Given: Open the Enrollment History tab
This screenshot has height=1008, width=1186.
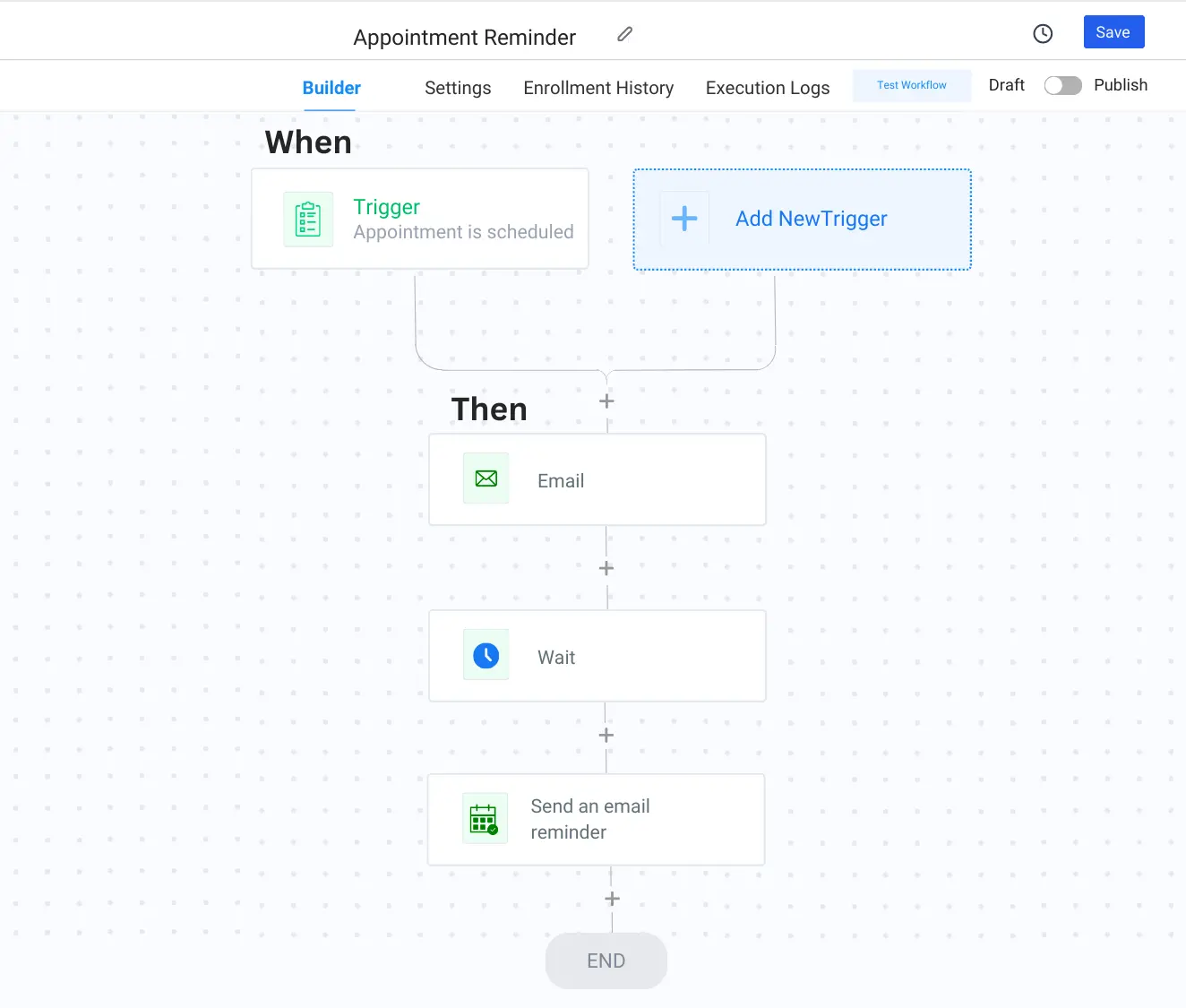Looking at the screenshot, I should pos(598,88).
